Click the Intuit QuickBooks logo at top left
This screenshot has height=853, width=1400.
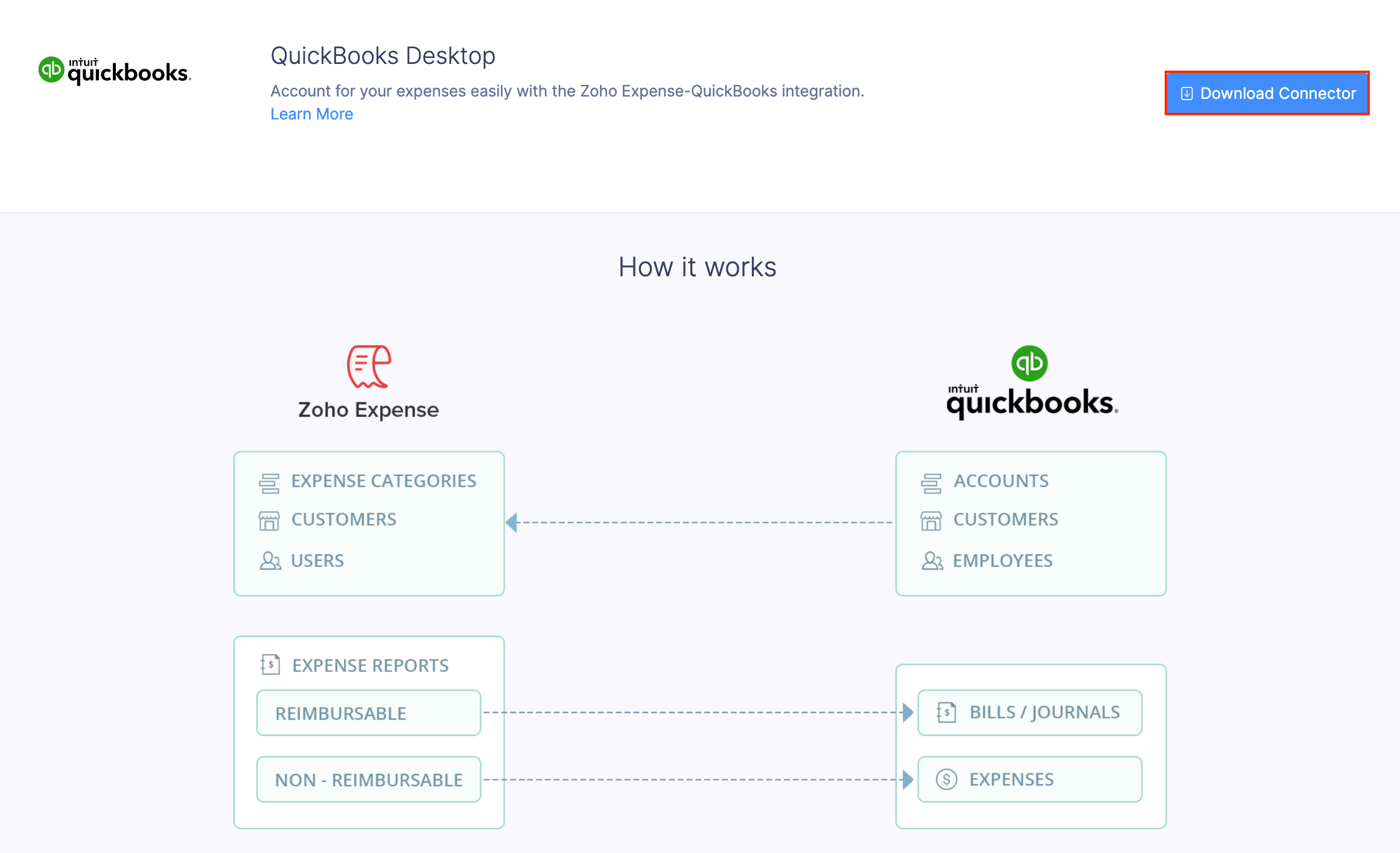(x=113, y=69)
